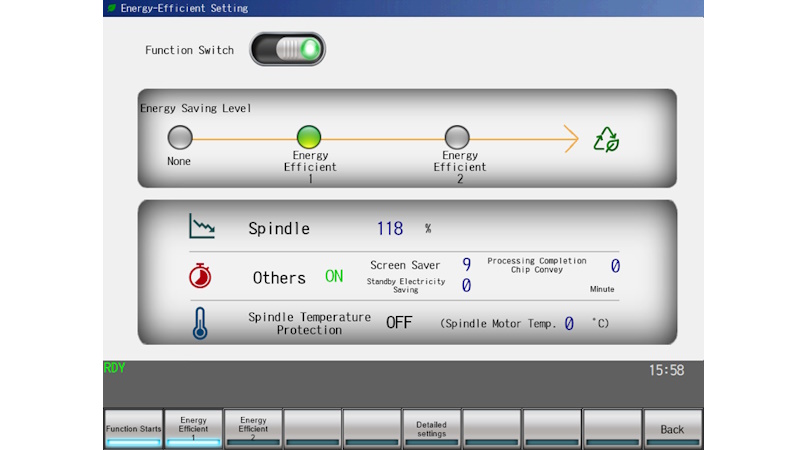Screen dimensions: 800x450
Task: Click the green recycle leaf icon
Action: tap(606, 139)
